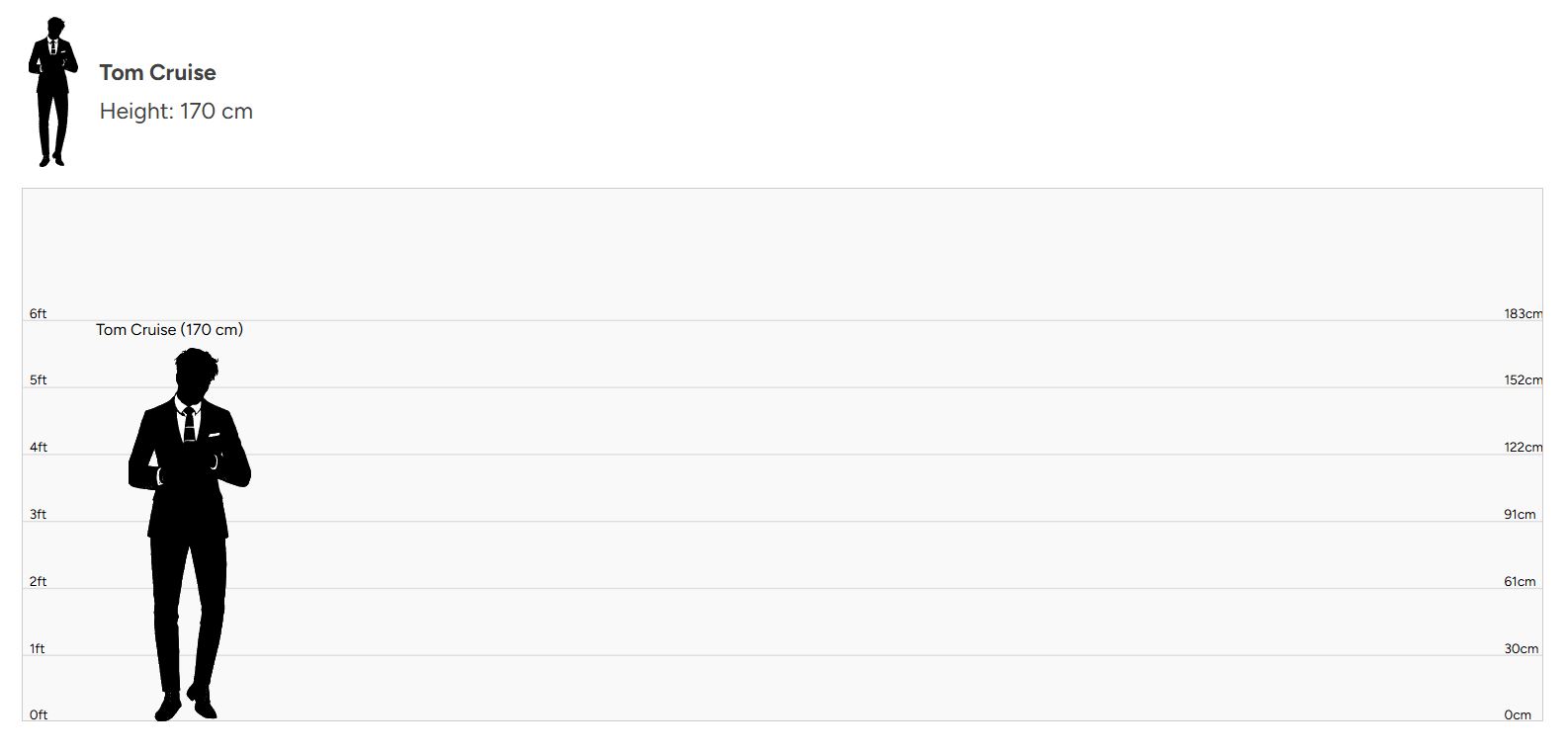
Task: Click the 5ft scale label
Action: 38,379
